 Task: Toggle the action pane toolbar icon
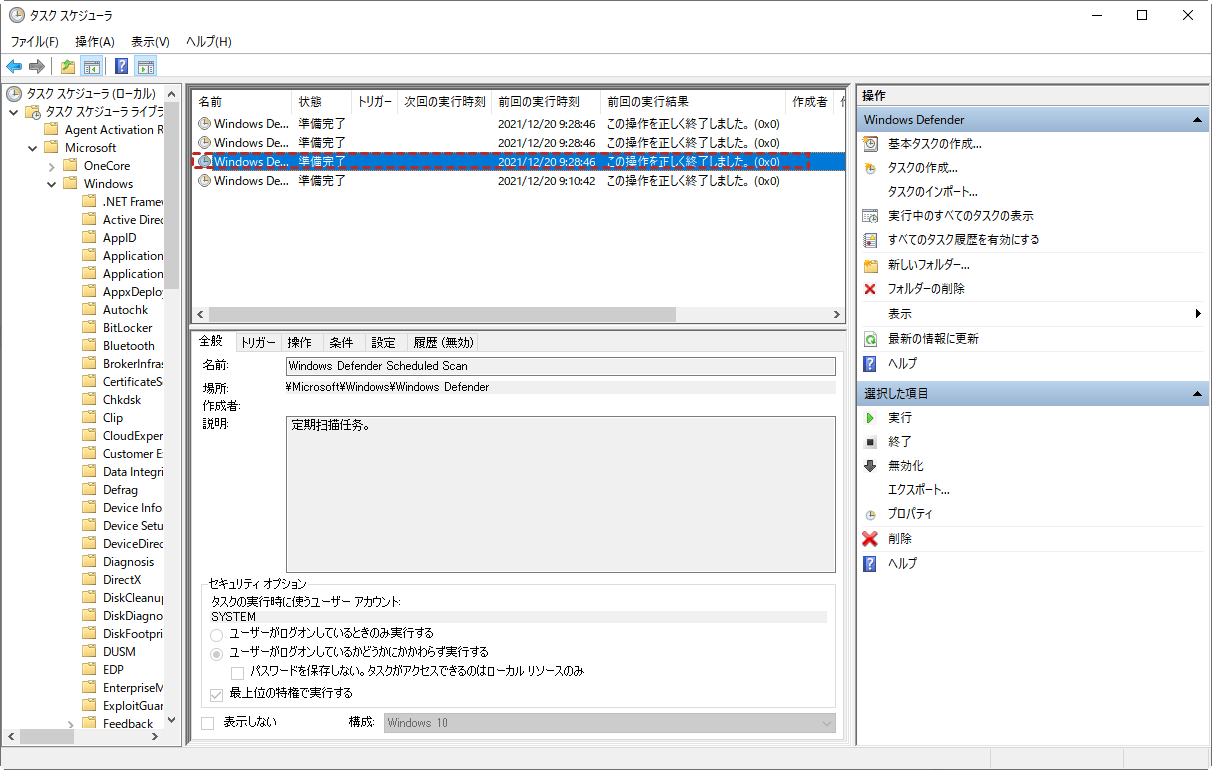146,67
